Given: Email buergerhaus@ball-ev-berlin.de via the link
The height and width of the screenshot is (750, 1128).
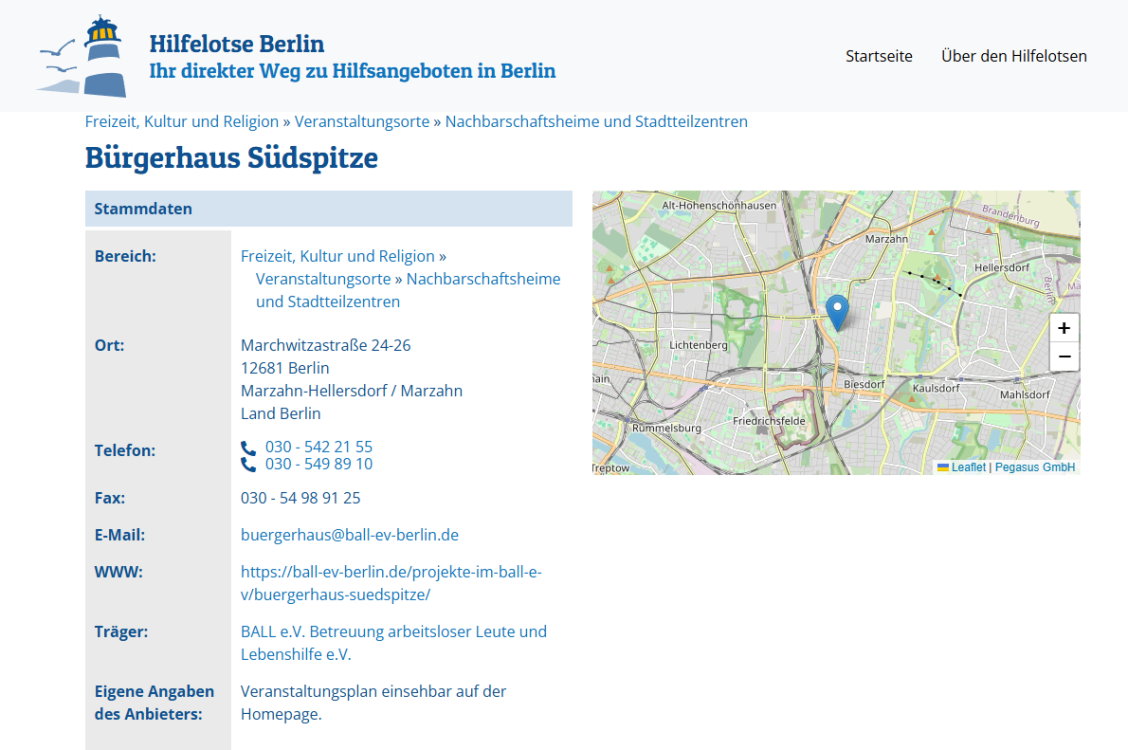Looking at the screenshot, I should 349,534.
